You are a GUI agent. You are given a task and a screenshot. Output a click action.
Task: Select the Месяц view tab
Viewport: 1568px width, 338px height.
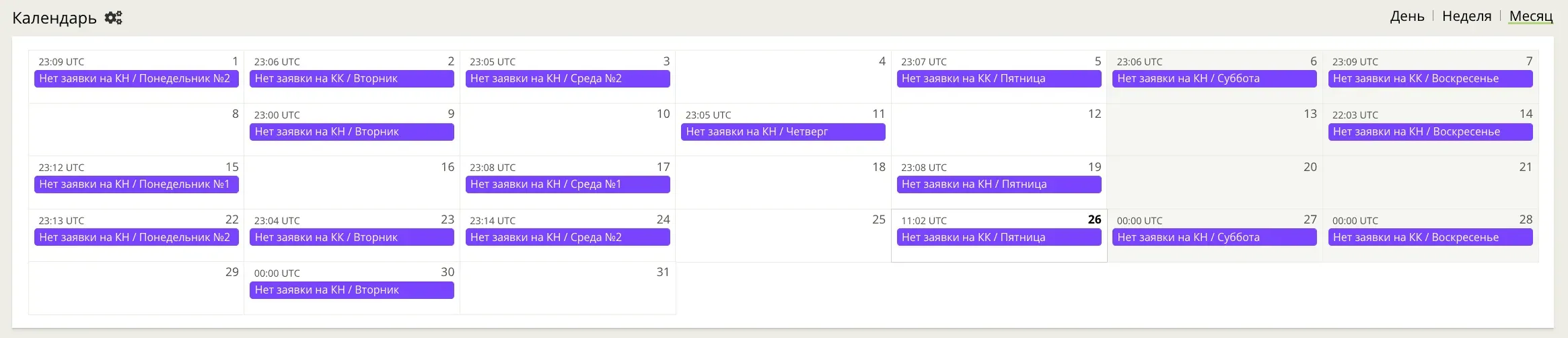pos(1530,16)
